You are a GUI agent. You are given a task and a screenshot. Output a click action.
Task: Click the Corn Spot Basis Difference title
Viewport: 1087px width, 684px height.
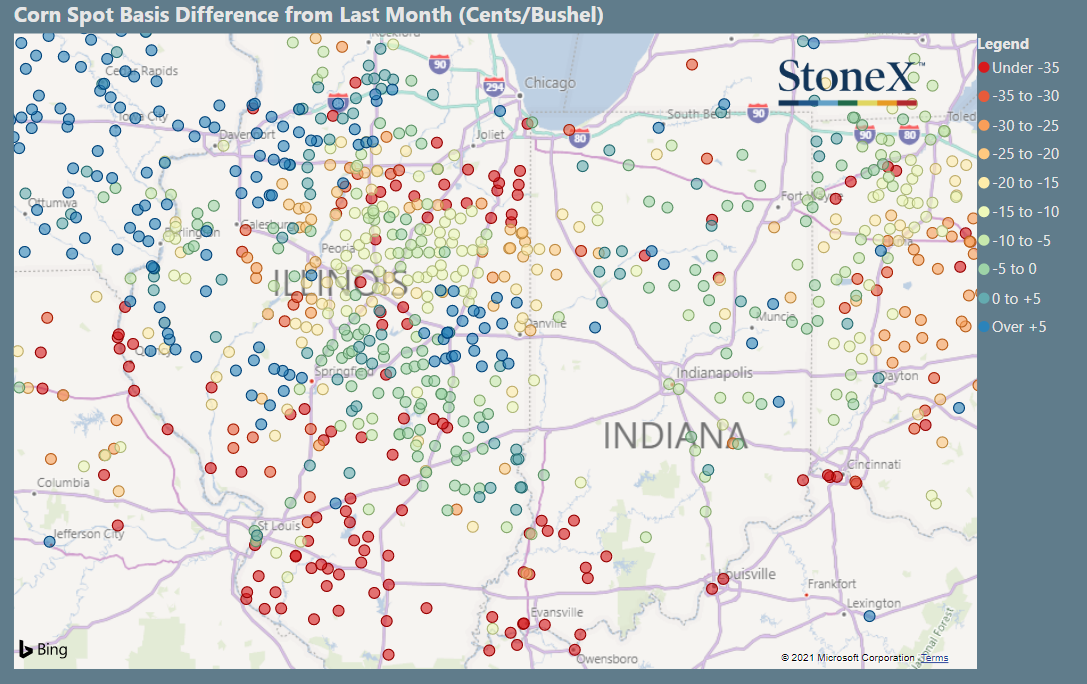308,15
